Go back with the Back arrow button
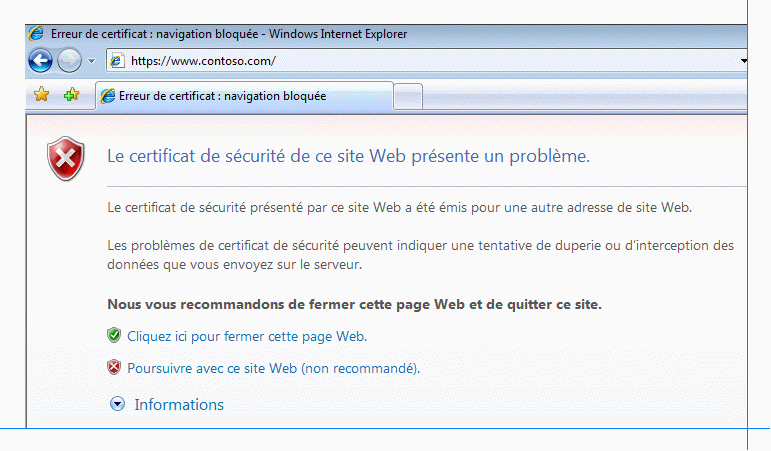The image size is (771, 451). pos(40,61)
